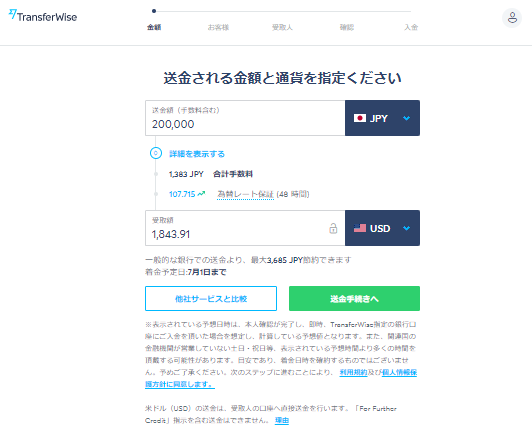This screenshot has height=435, width=532.
Task: Click the lock icon in receive amount field
Action: coord(333,228)
